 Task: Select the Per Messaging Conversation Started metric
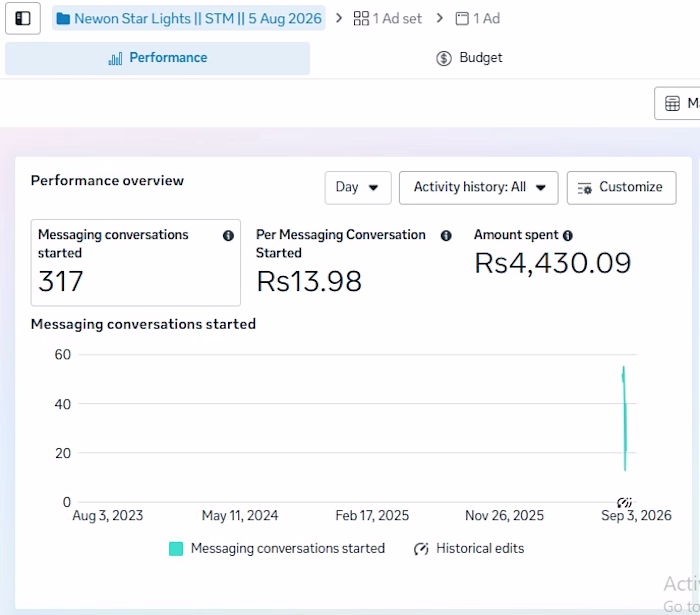(353, 262)
